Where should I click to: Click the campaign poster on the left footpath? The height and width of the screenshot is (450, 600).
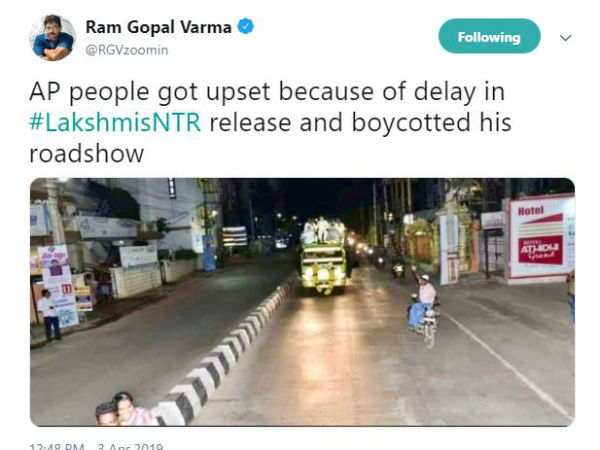(x=58, y=285)
